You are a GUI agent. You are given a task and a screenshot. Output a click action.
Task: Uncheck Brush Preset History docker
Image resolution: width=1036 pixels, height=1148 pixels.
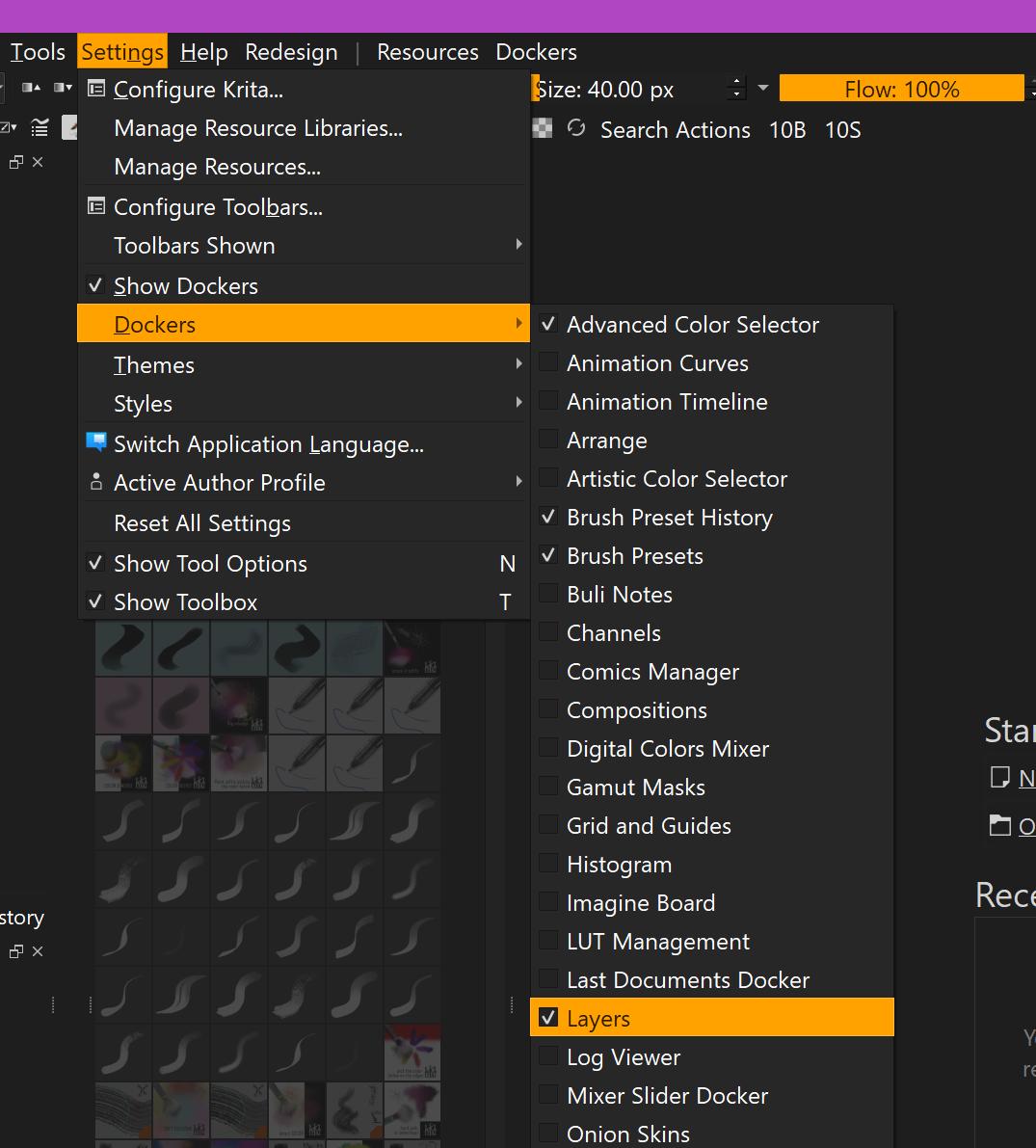(x=711, y=517)
